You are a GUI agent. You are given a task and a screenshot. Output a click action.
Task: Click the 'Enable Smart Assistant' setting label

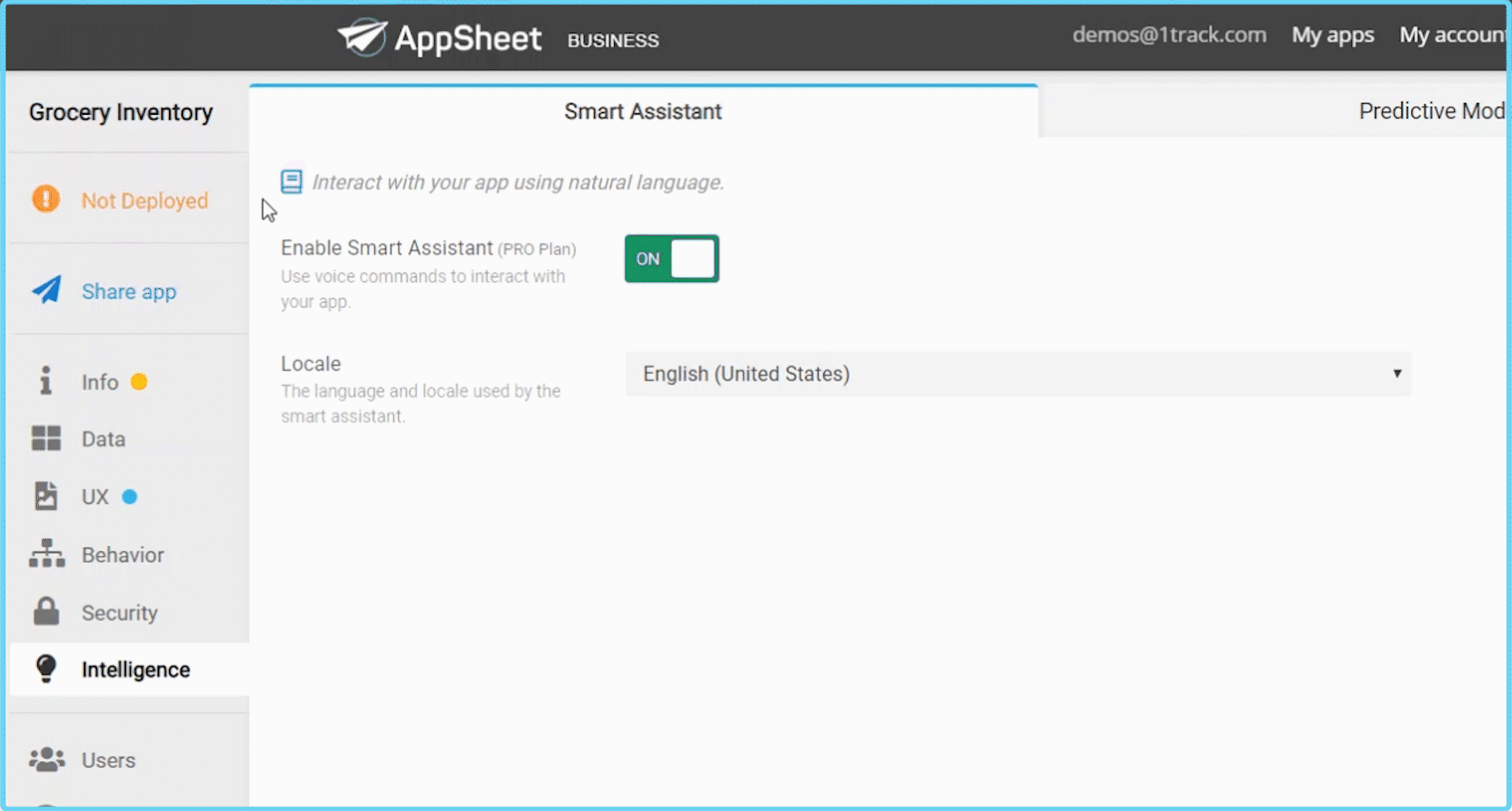coord(387,248)
